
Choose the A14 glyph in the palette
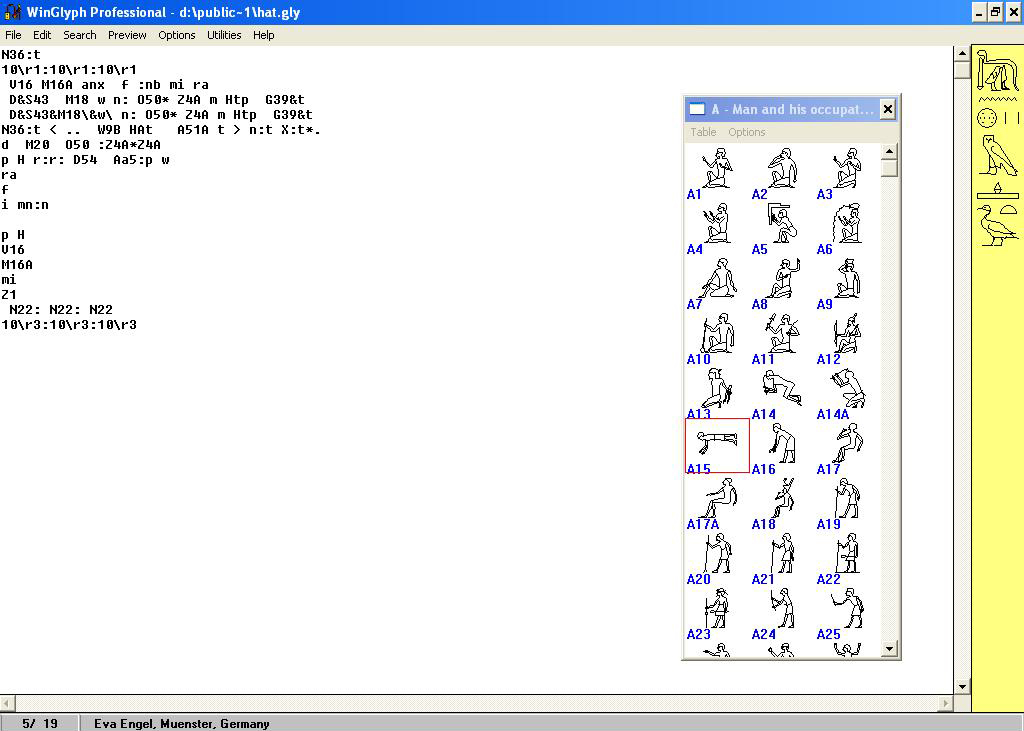tap(781, 388)
